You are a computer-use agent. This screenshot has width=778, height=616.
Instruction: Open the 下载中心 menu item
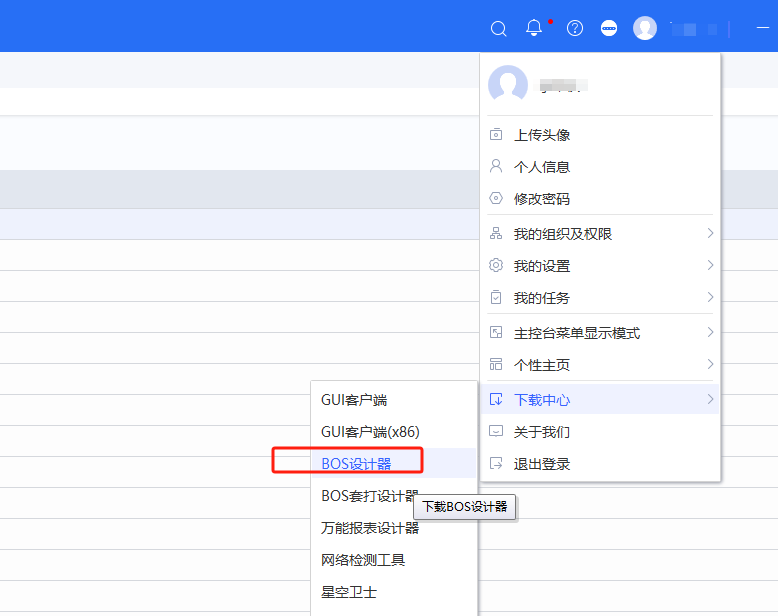(x=542, y=400)
